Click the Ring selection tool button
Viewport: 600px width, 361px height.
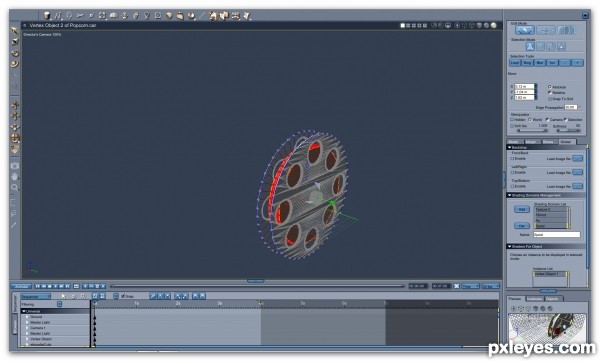[527, 63]
